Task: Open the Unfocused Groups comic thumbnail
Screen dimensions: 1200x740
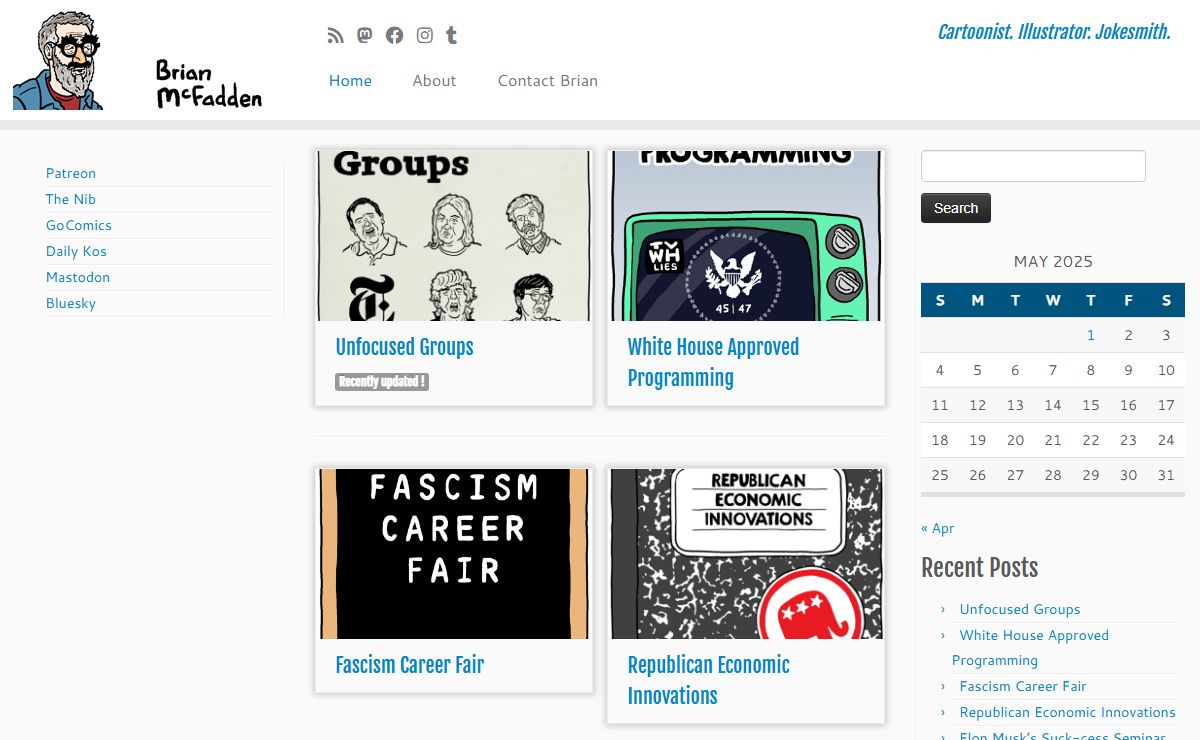Action: pyautogui.click(x=454, y=236)
